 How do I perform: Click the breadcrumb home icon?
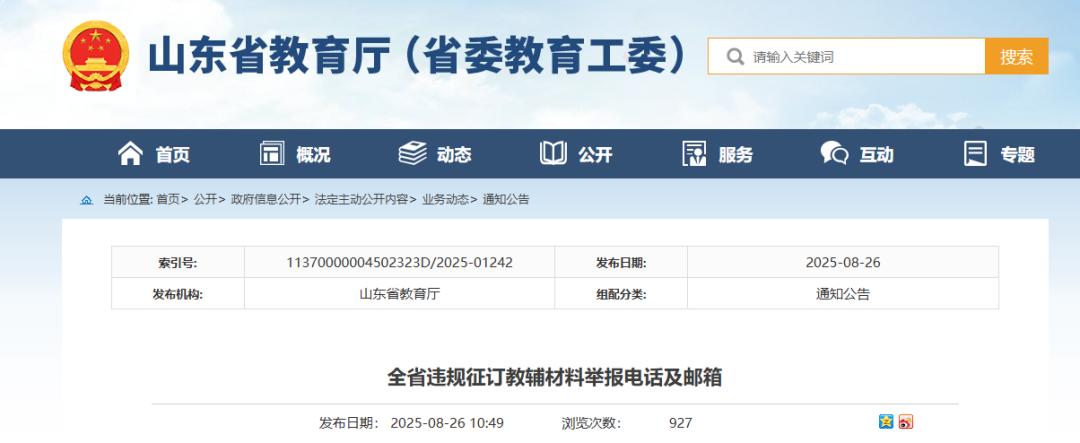[x=86, y=200]
